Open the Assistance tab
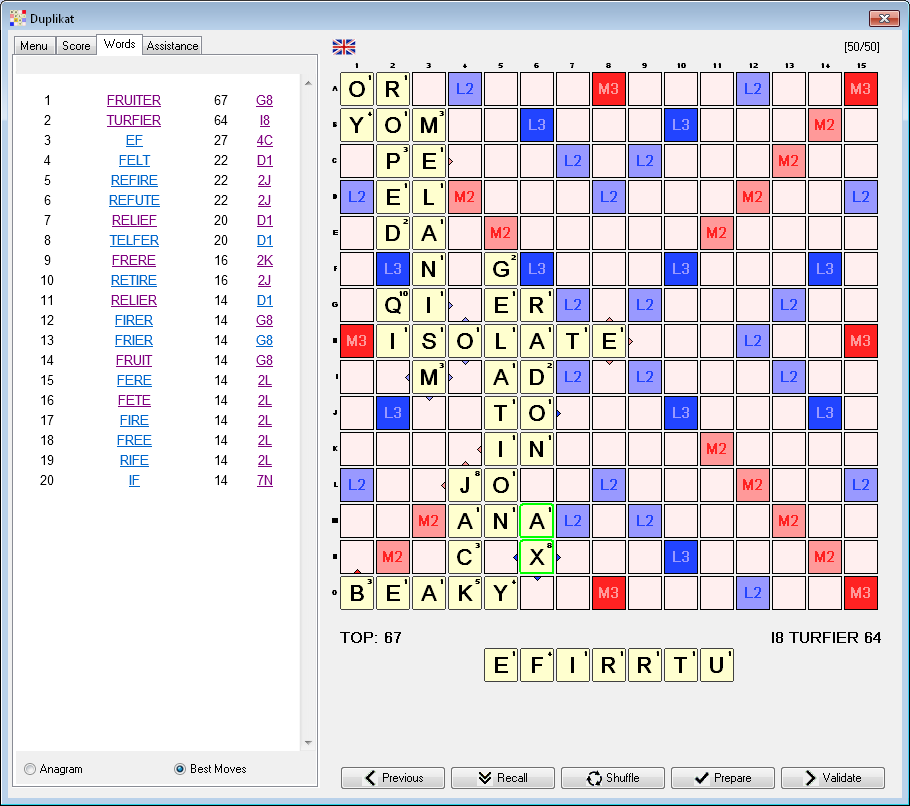Viewport: 910px width, 806px height. pos(172,46)
